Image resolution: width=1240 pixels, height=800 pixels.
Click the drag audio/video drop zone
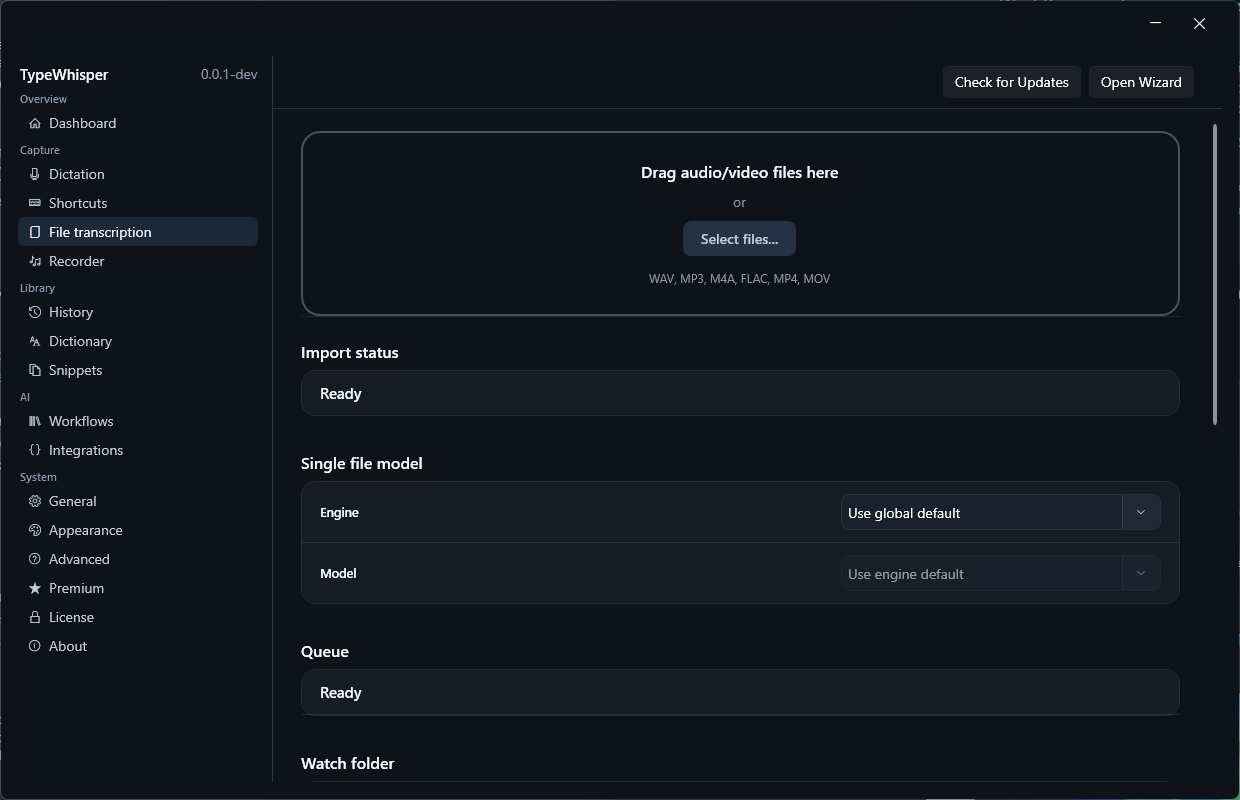pyautogui.click(x=740, y=223)
